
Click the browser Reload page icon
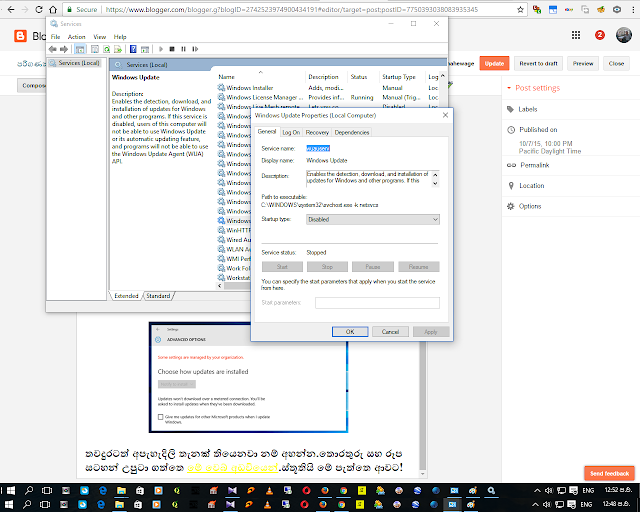(39, 9)
